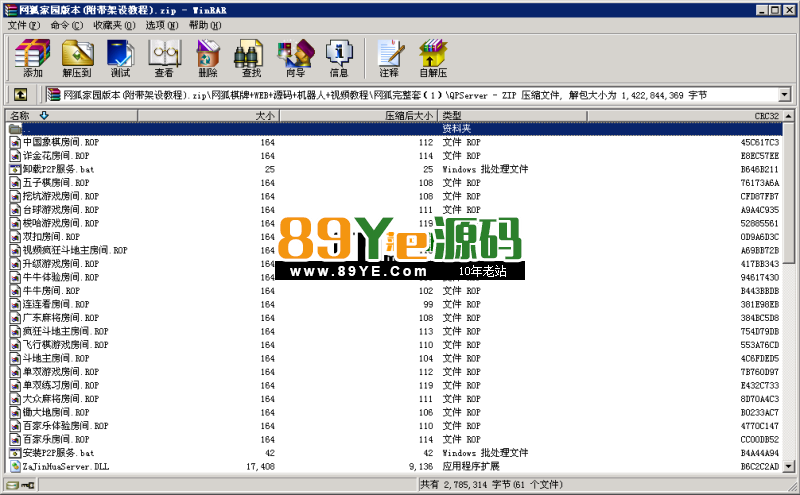Image resolution: width=800 pixels, height=495 pixels.
Task: Click the scrollbar down arrow in file list
Action: [x=788, y=466]
